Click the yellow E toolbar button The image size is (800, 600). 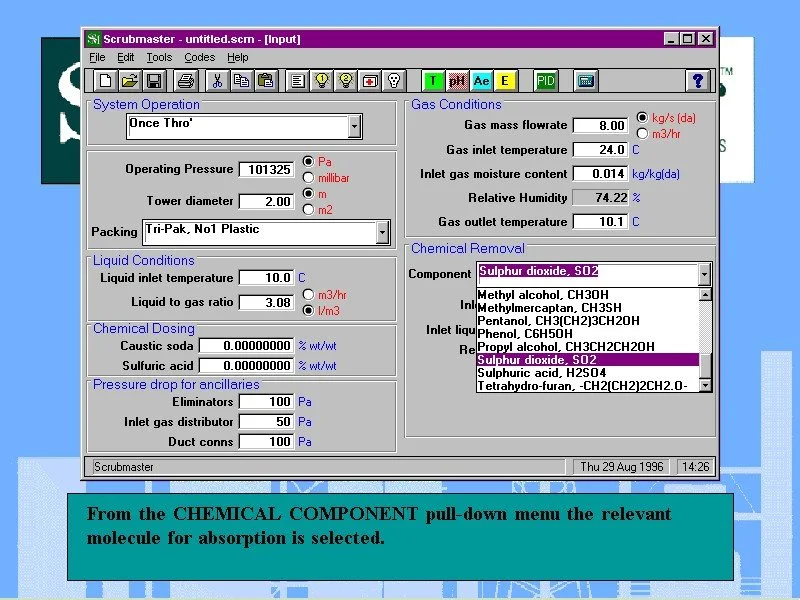pos(505,81)
